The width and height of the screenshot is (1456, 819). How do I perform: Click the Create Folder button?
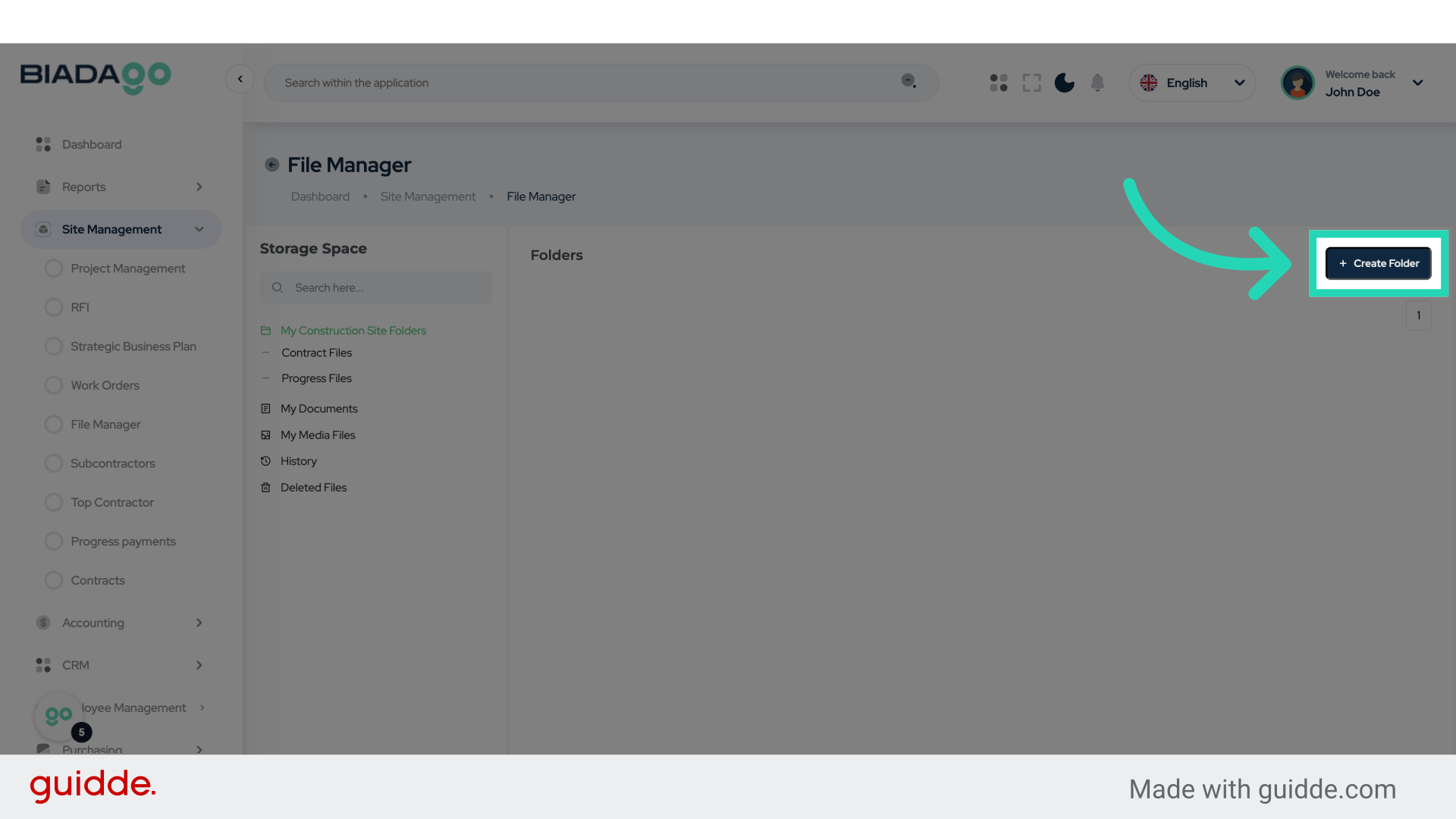coord(1378,263)
